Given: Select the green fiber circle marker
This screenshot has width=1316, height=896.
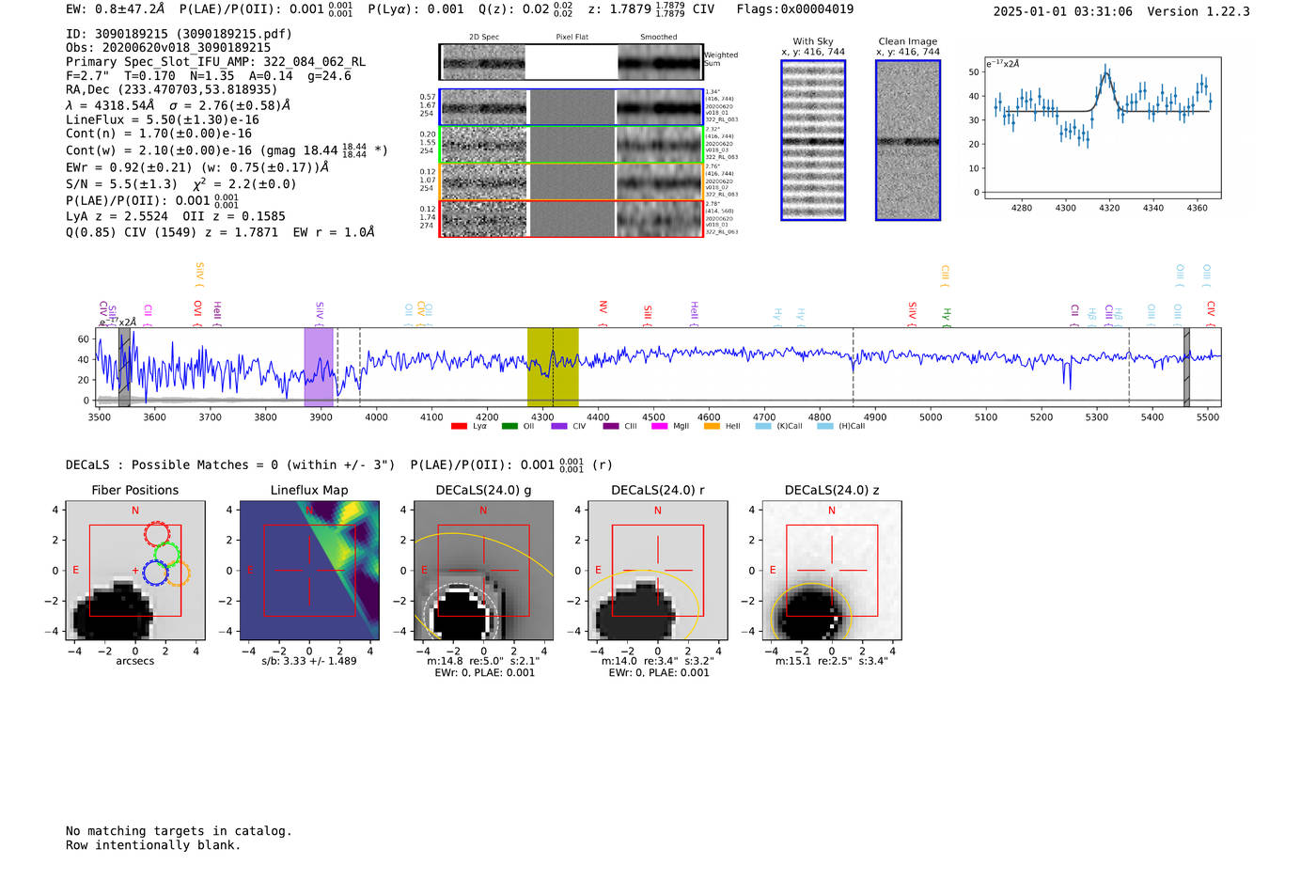Looking at the screenshot, I should pos(167,553).
